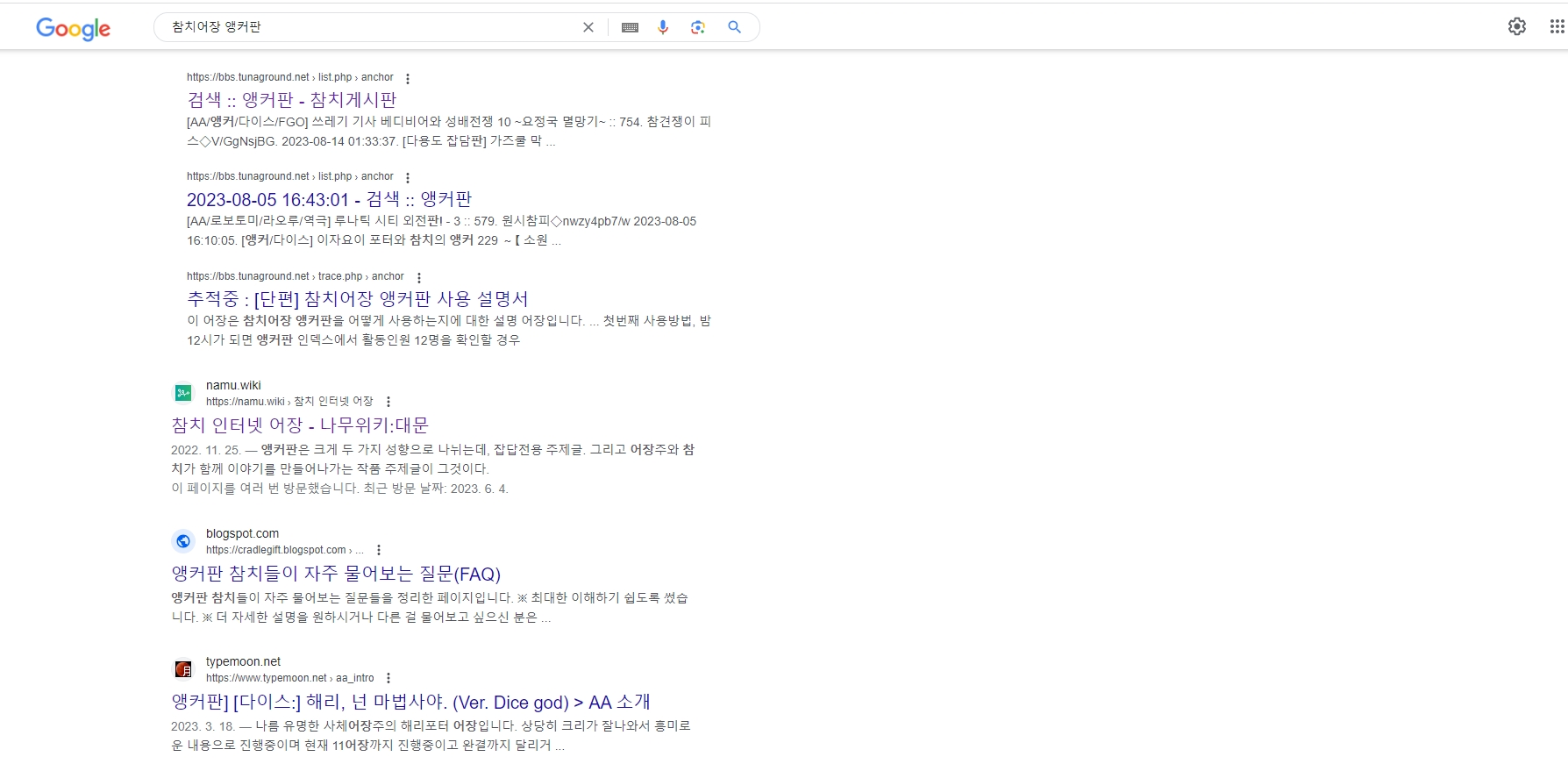Expand more options for typemoon.net result

tap(388, 678)
